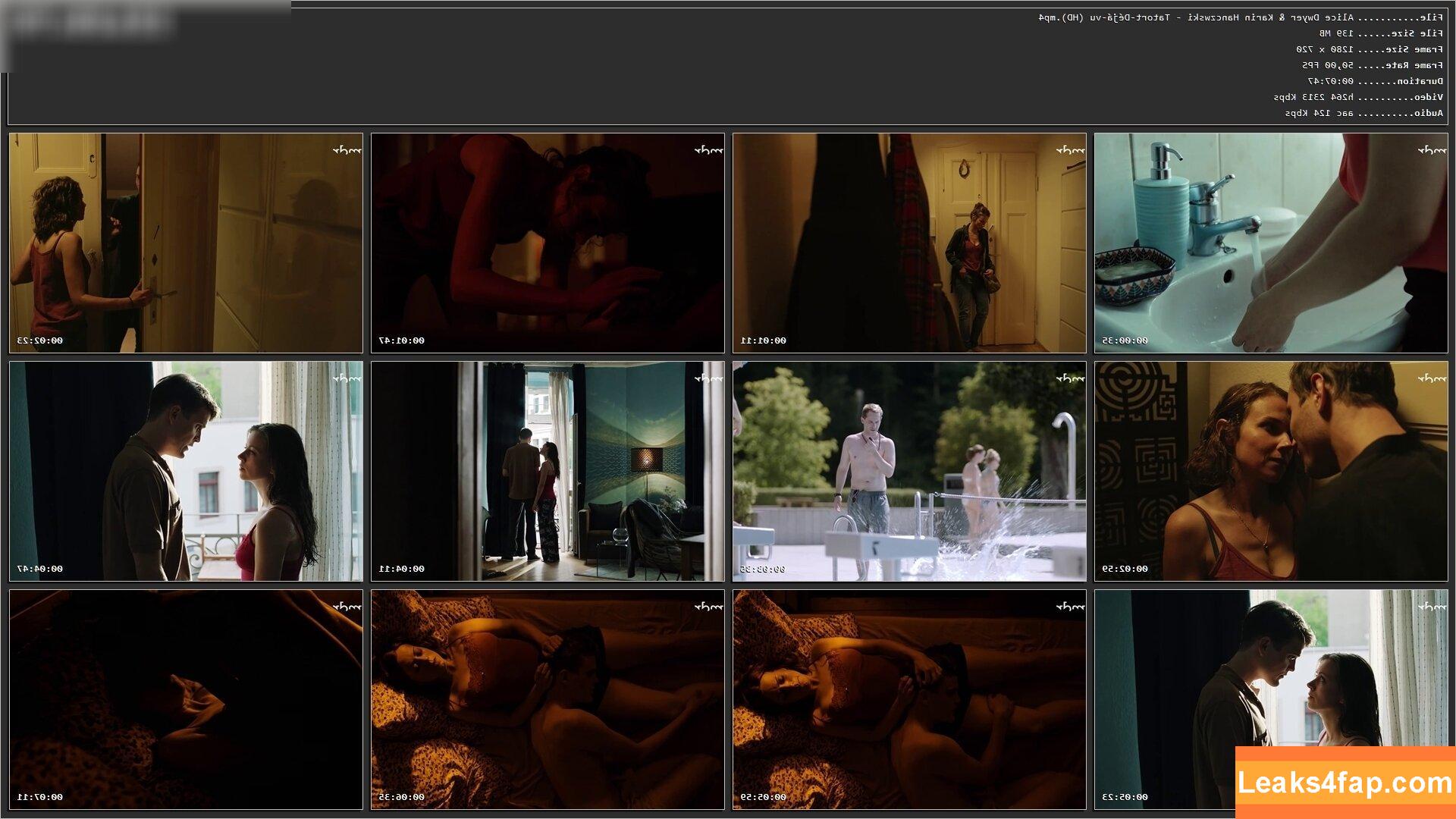Open the window couple frame stamped 00:04:47
Screen dimensions: 1456x819
186,471
